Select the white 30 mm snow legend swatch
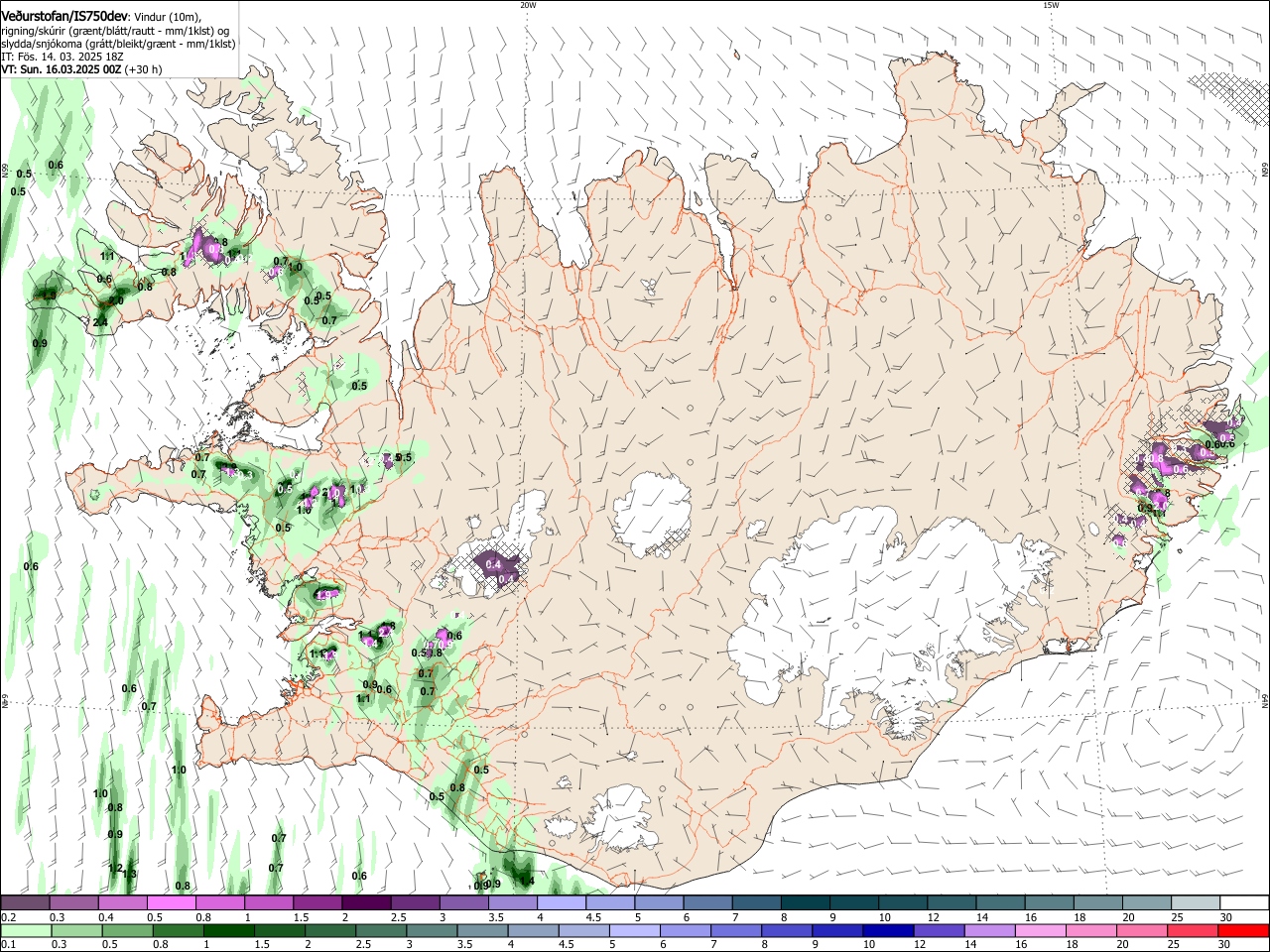 pyautogui.click(x=1245, y=902)
